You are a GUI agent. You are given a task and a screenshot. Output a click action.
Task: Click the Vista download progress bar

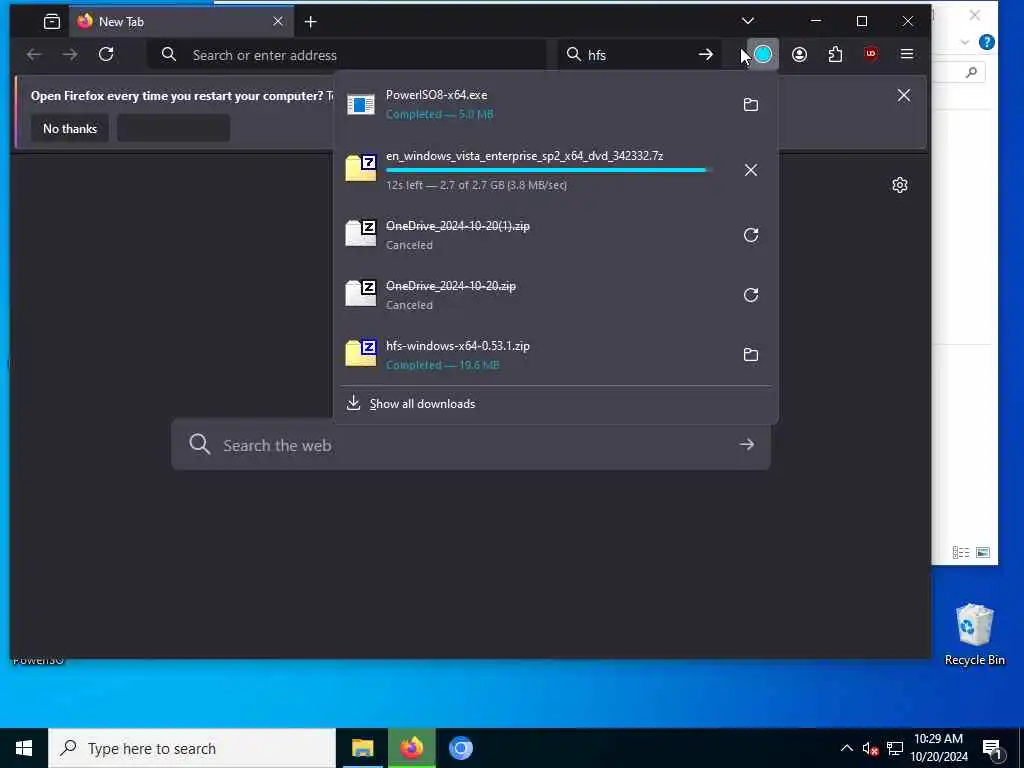[x=548, y=170]
